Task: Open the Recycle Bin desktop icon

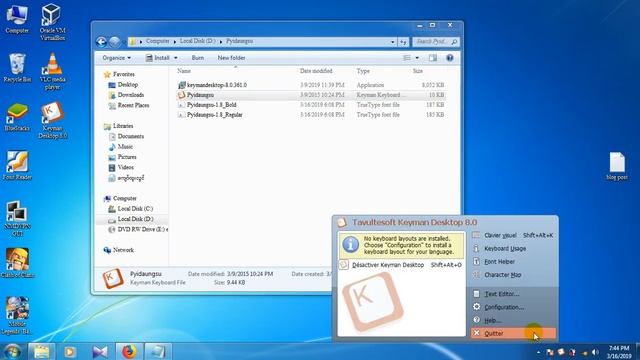Action: (17, 68)
